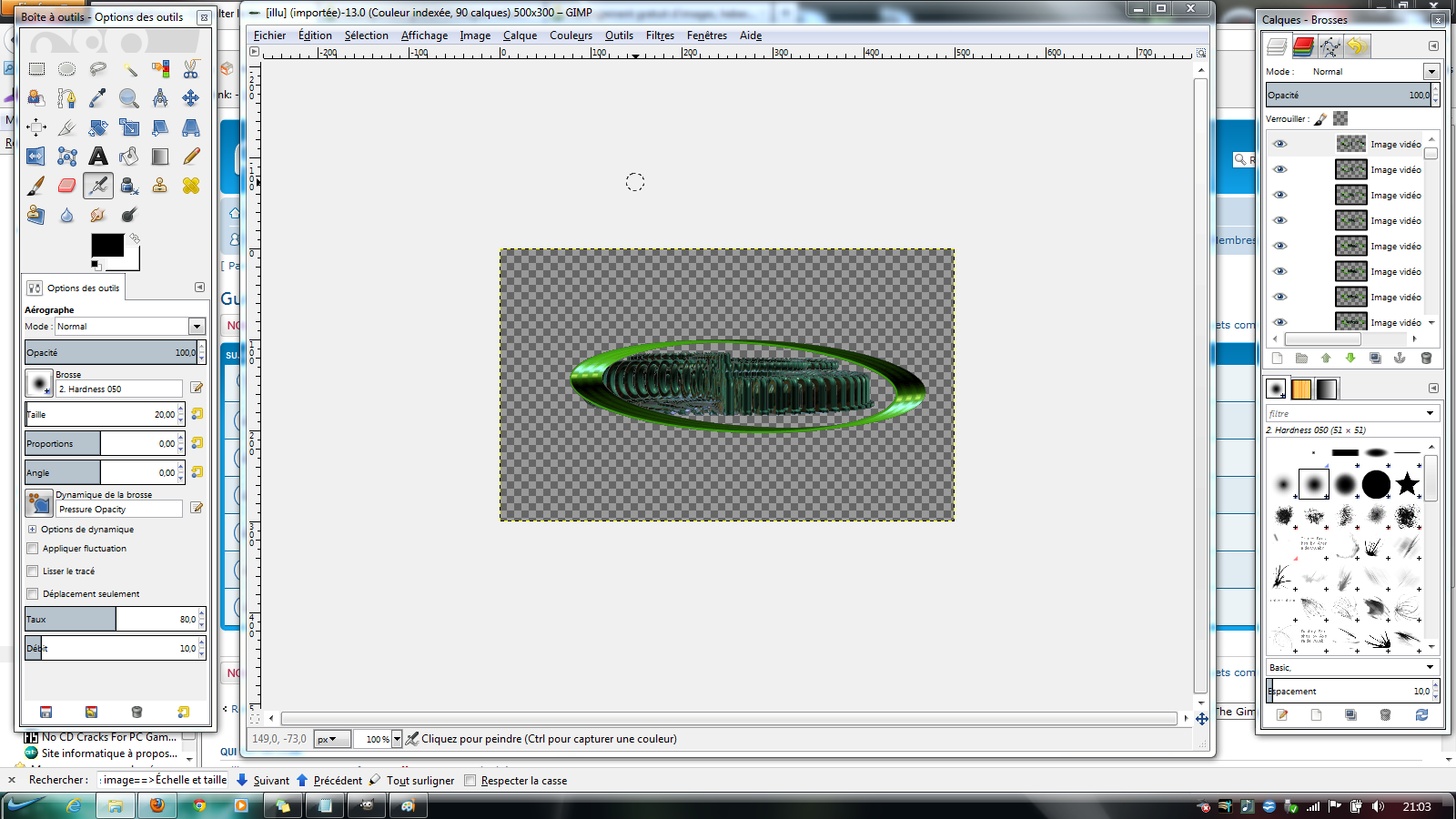This screenshot has width=1456, height=819.
Task: Select the Heal bandage tool
Action: coord(191,186)
